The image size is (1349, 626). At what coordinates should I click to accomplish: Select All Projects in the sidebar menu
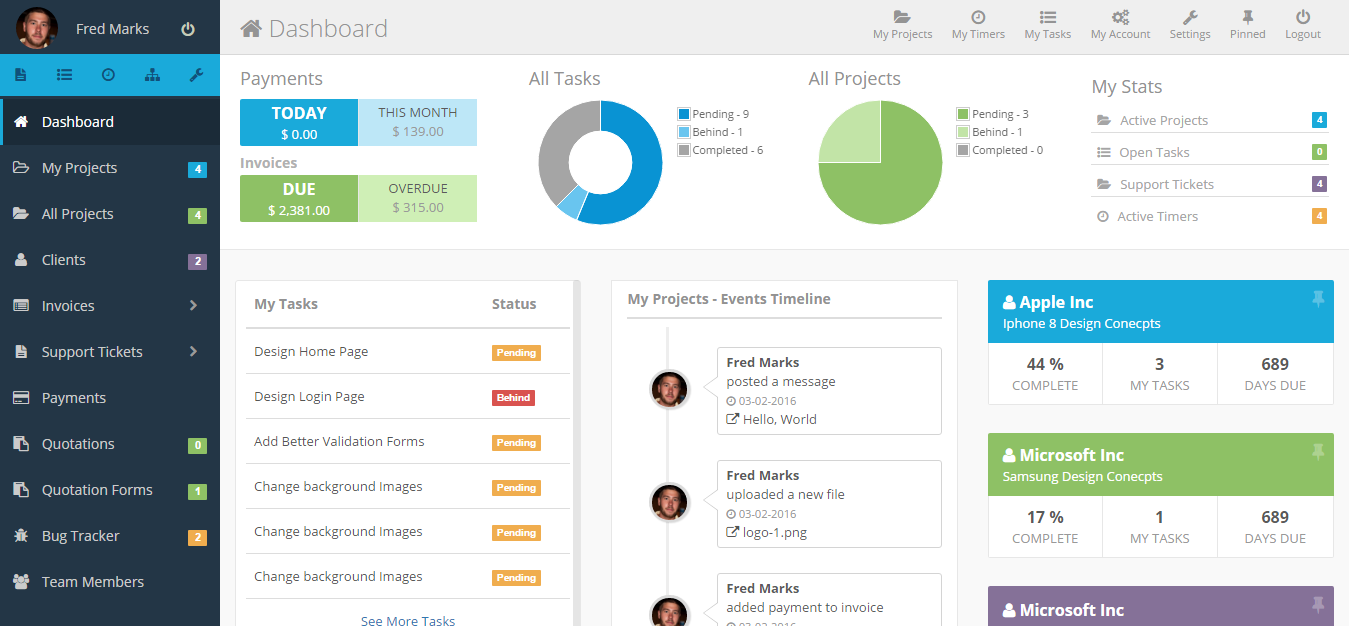coord(110,214)
